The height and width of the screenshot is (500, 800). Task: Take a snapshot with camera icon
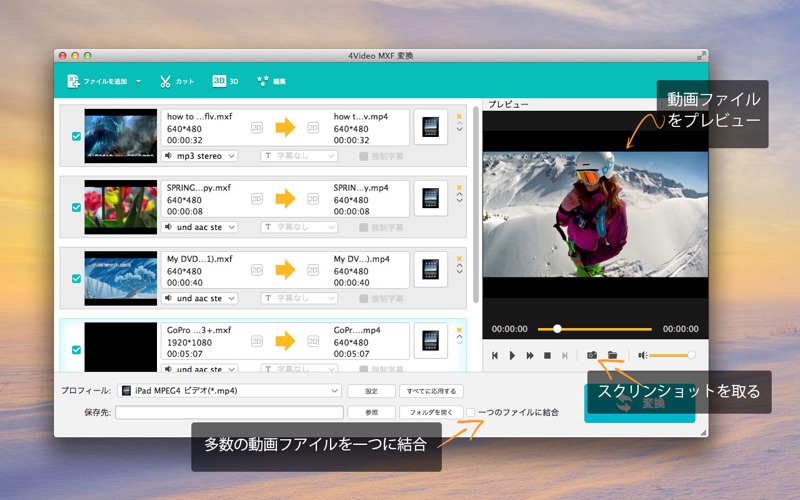(x=592, y=355)
